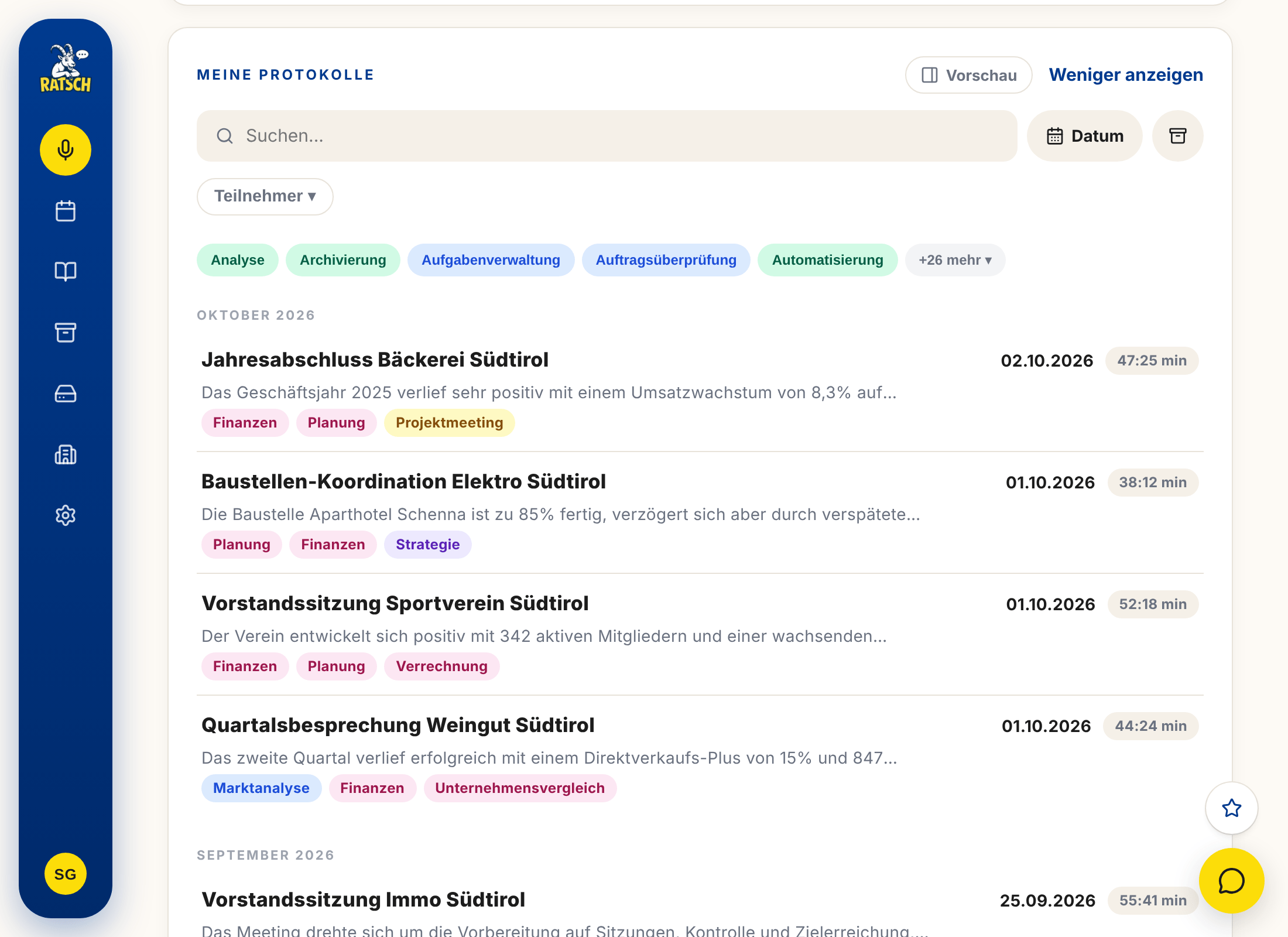
Task: Click the 38:12 min duration badge
Action: (x=1153, y=483)
